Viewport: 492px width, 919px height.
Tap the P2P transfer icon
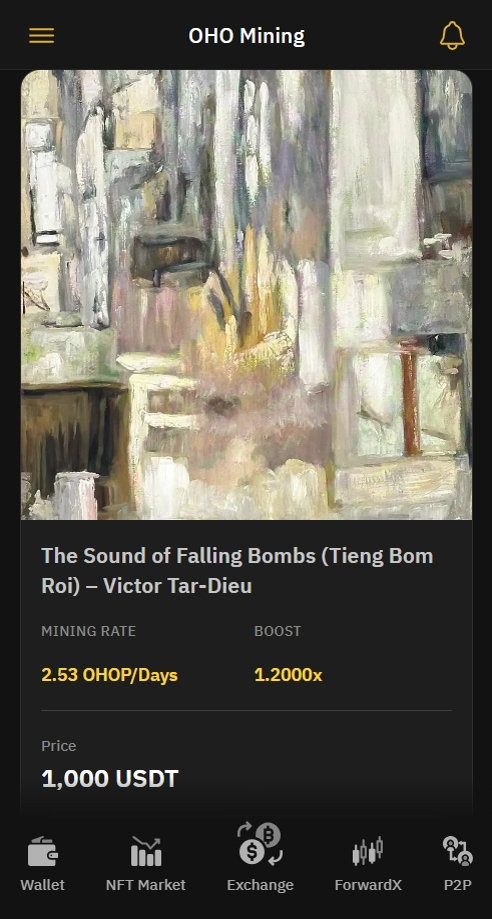tap(457, 852)
